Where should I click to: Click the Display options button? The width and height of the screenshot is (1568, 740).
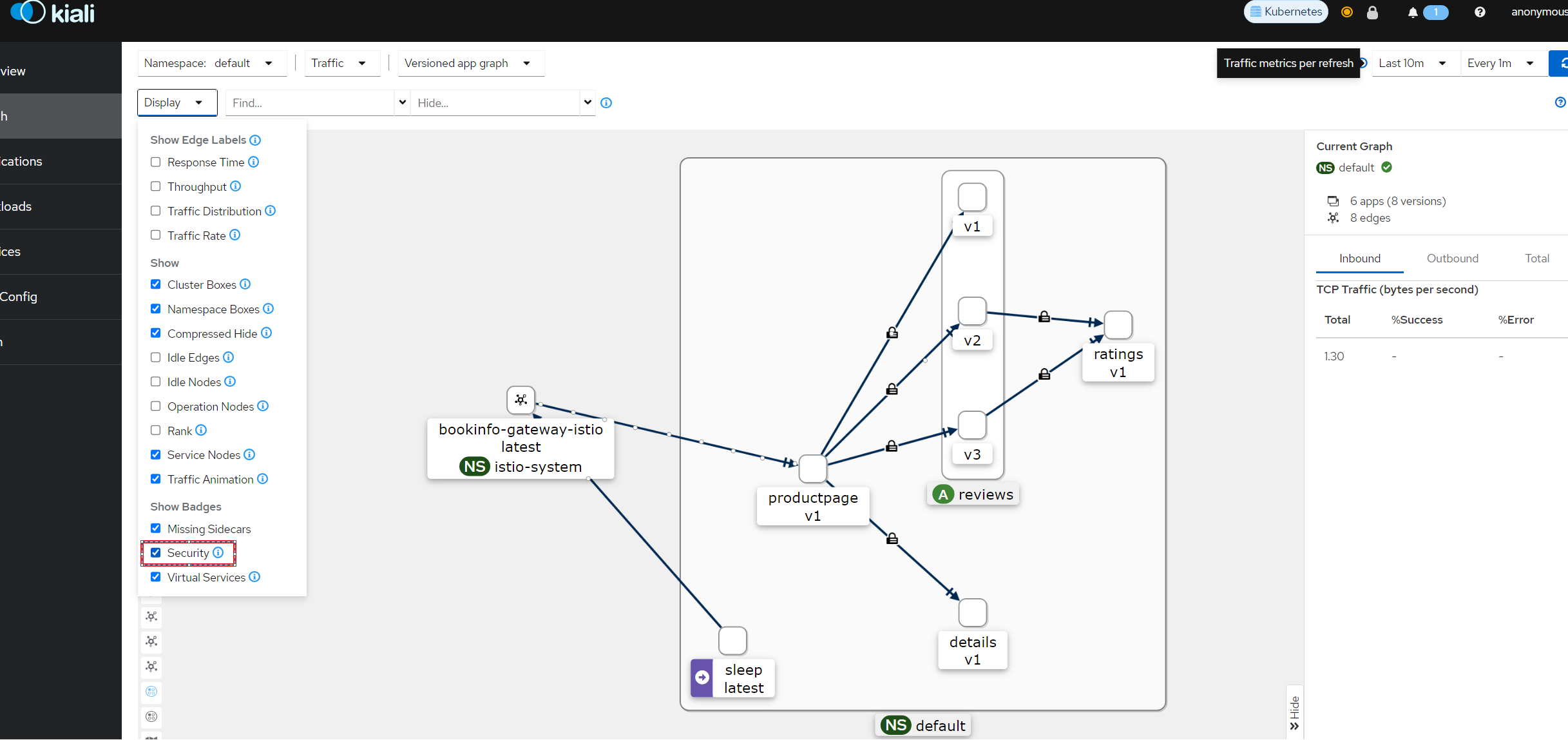tap(177, 102)
